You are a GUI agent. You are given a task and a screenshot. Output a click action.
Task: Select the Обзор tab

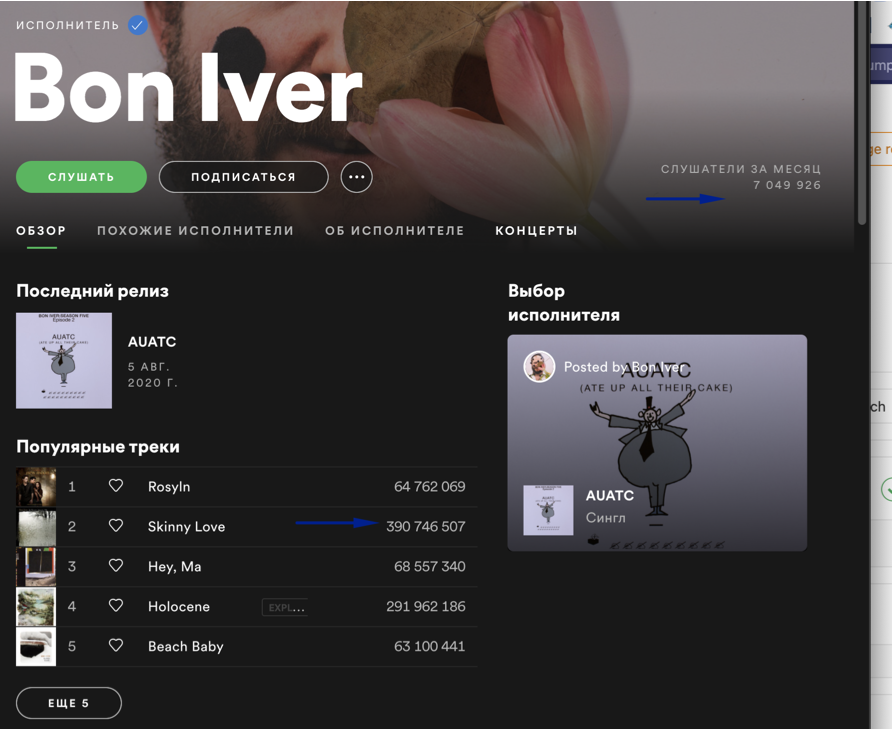[x=41, y=231]
